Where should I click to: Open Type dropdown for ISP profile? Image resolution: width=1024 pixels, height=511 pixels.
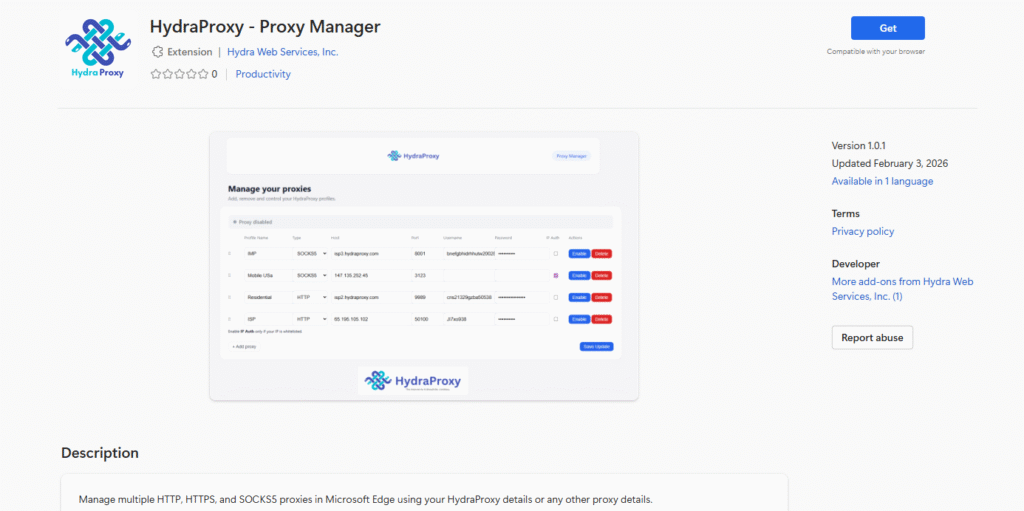pos(310,319)
